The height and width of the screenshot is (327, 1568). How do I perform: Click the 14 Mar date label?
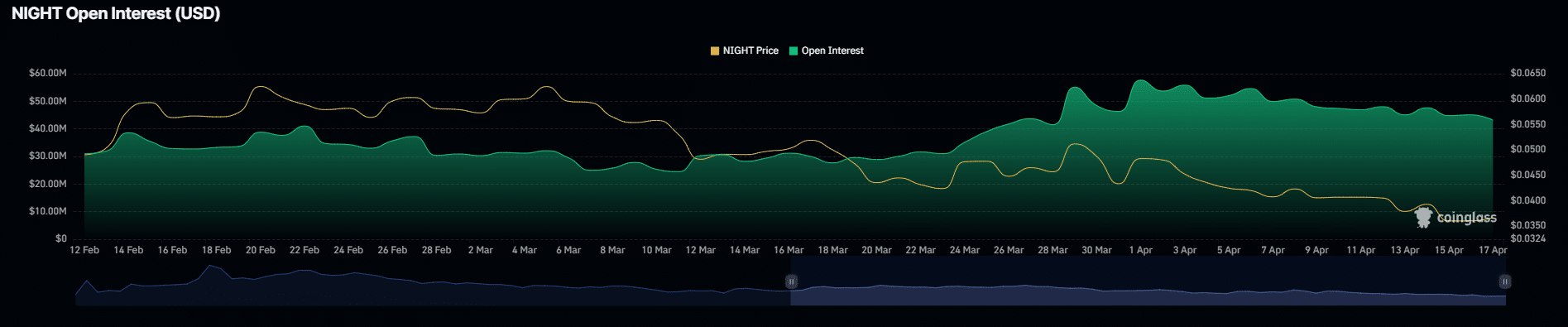tap(745, 250)
